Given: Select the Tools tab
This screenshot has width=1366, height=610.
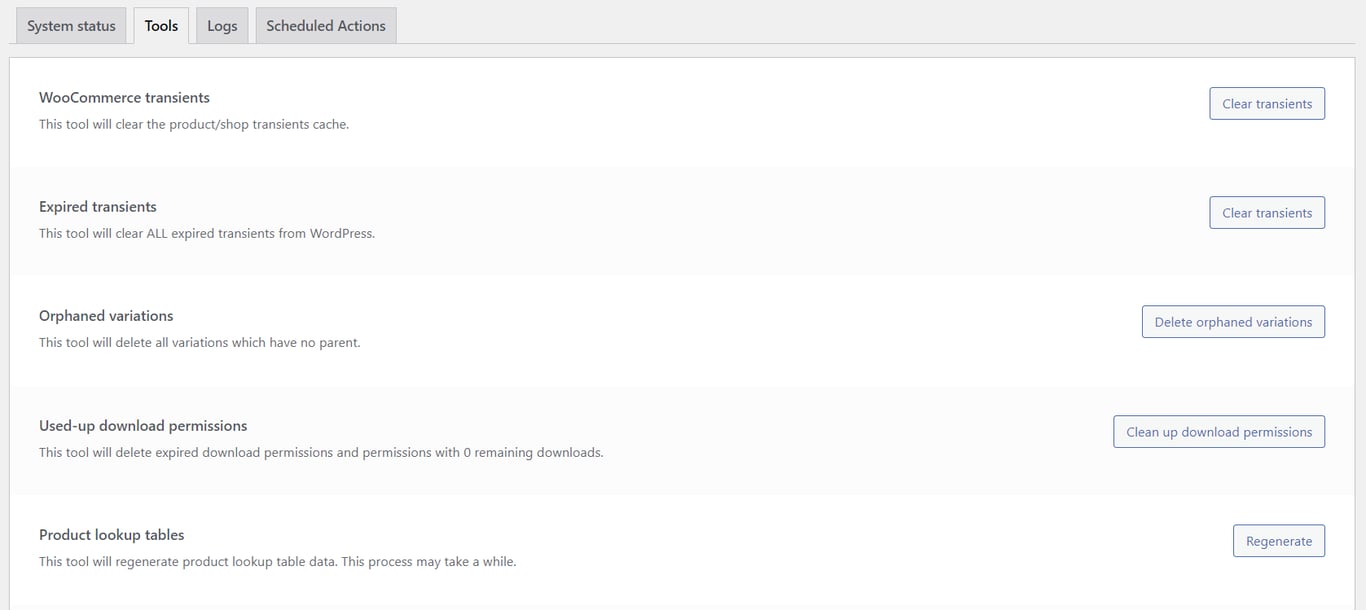Looking at the screenshot, I should [160, 25].
